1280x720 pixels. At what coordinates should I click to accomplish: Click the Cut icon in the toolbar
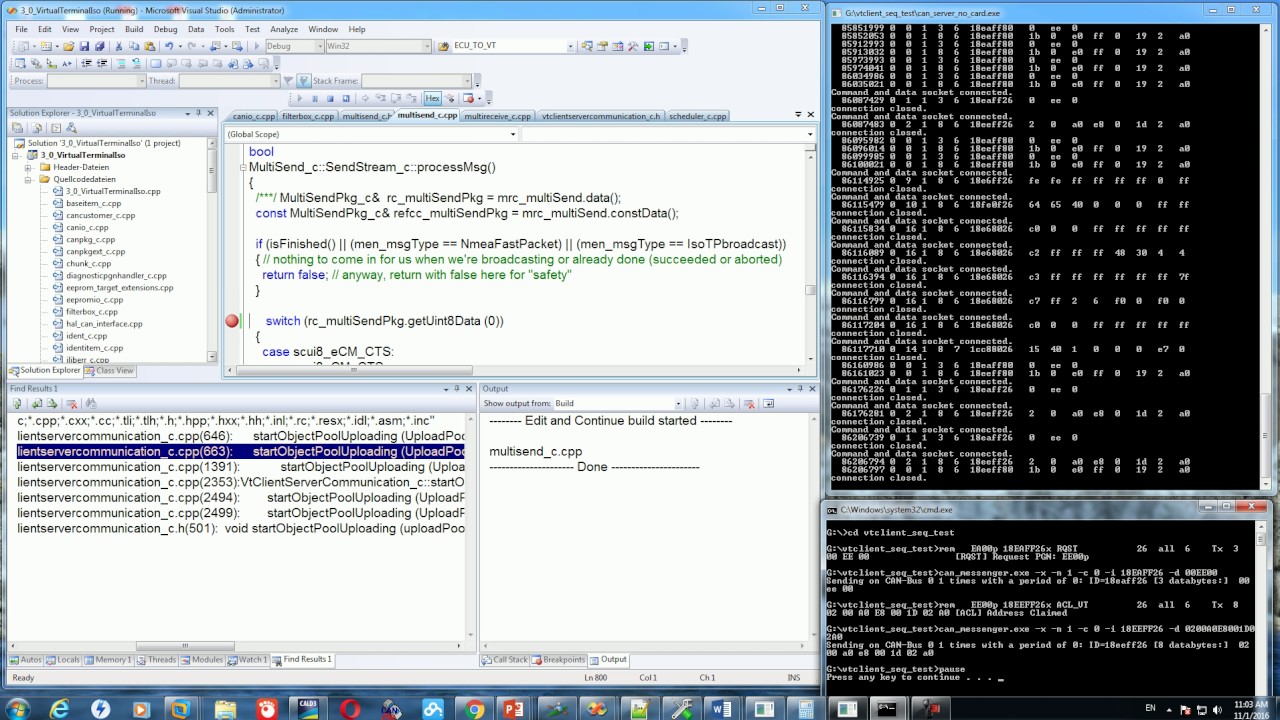(119, 46)
